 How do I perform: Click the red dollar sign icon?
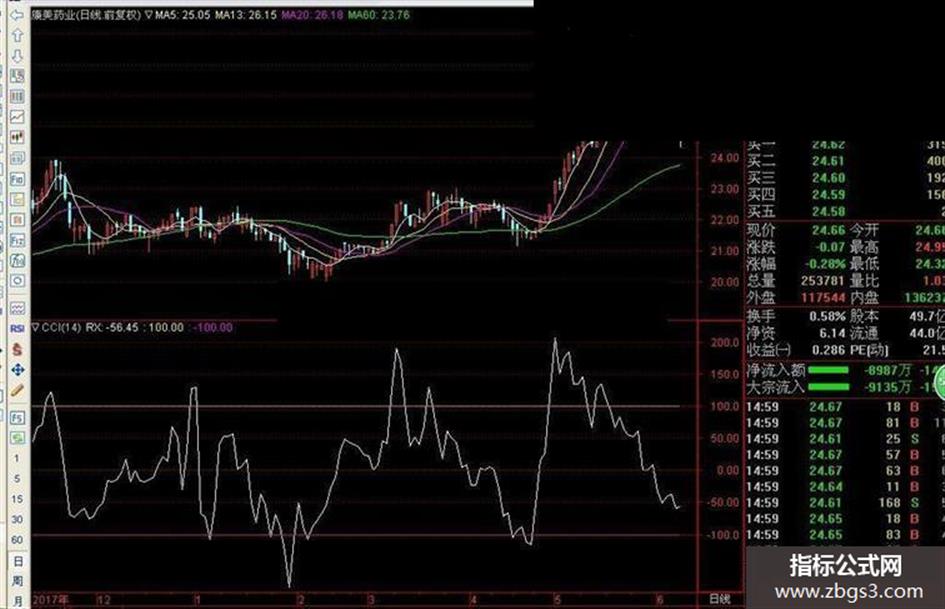coord(17,349)
